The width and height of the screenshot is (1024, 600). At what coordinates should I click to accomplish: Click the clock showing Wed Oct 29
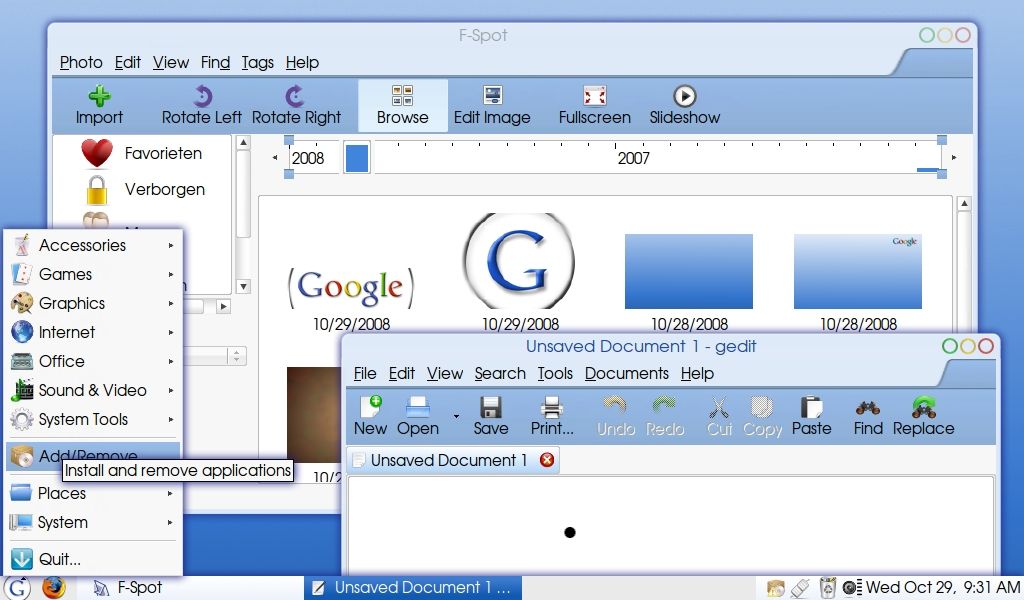(943, 588)
